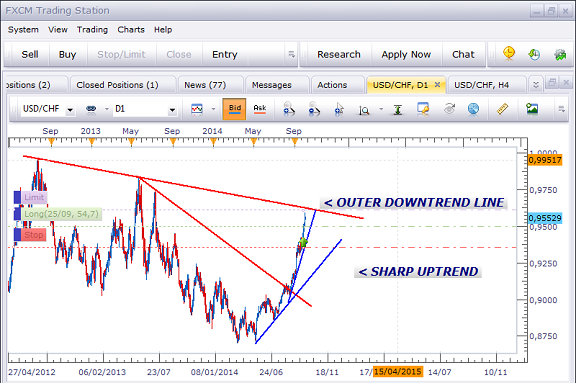Click the Sell button
This screenshot has width=576, height=383.
30,54
